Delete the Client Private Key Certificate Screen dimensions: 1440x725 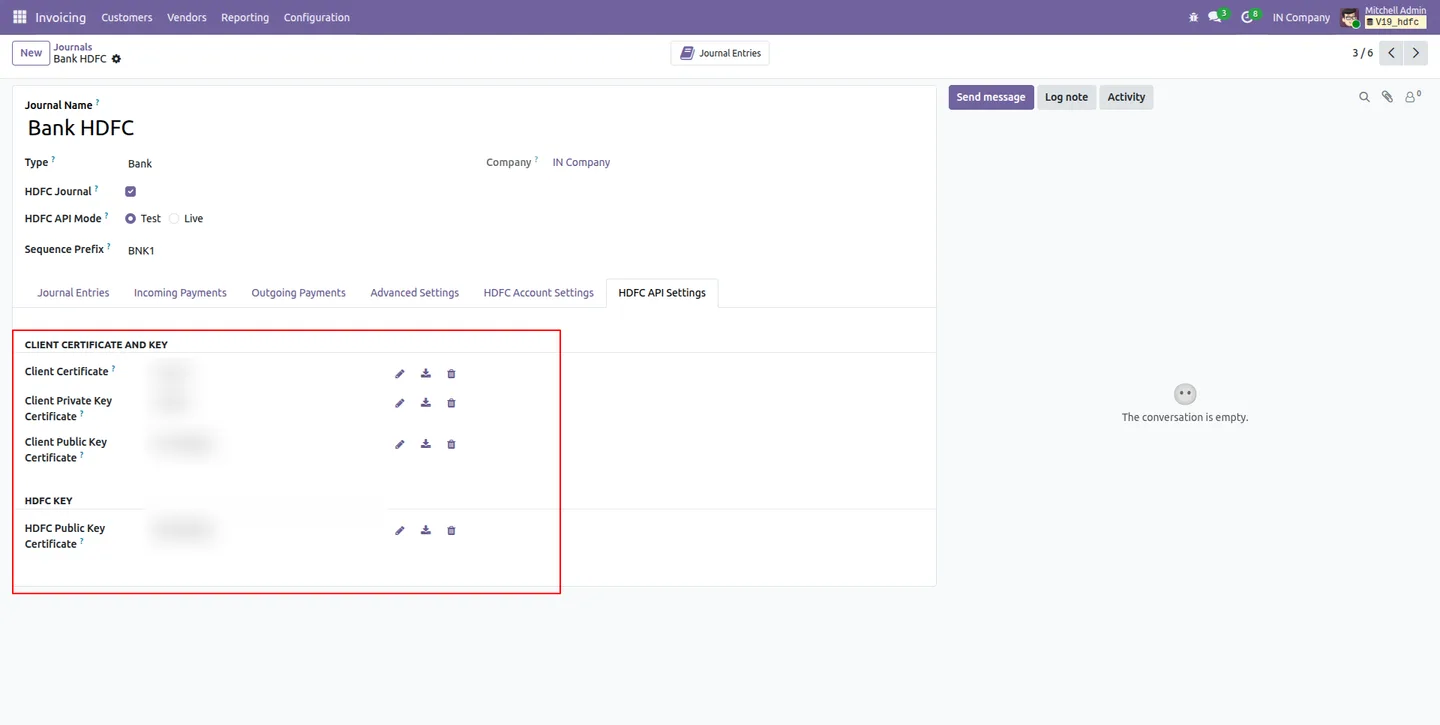[451, 403]
